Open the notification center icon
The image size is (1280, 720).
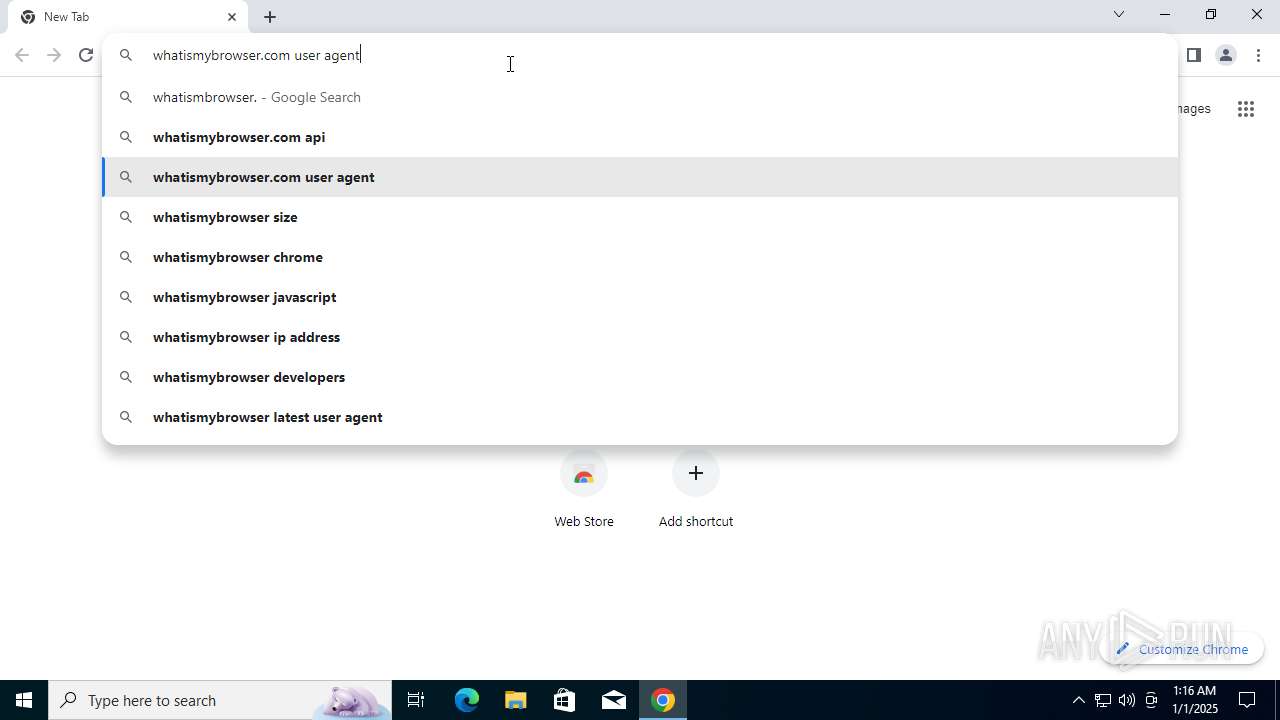click(x=1247, y=700)
